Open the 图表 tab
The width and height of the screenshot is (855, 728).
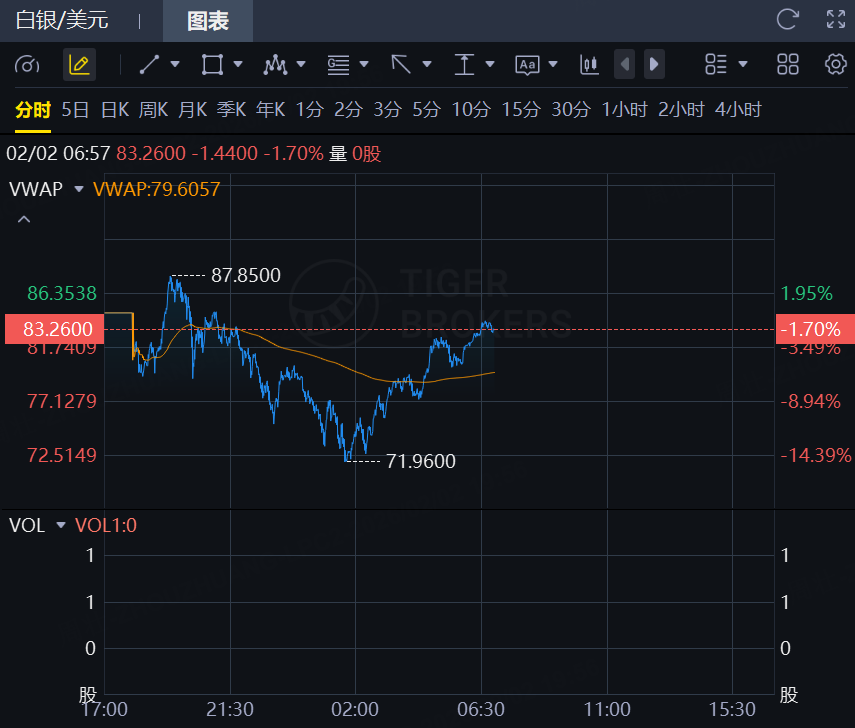208,20
